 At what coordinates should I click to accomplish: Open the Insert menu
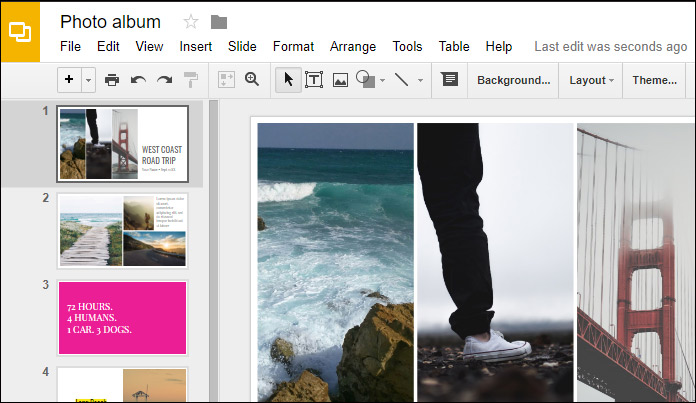(x=196, y=46)
